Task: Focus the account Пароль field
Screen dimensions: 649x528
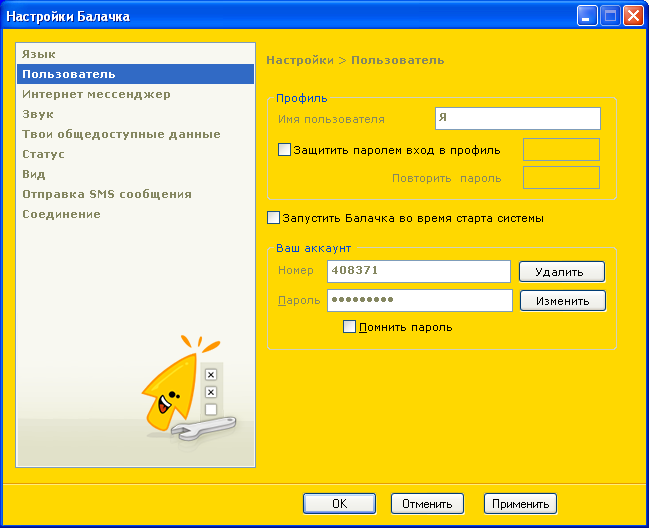Action: point(419,300)
